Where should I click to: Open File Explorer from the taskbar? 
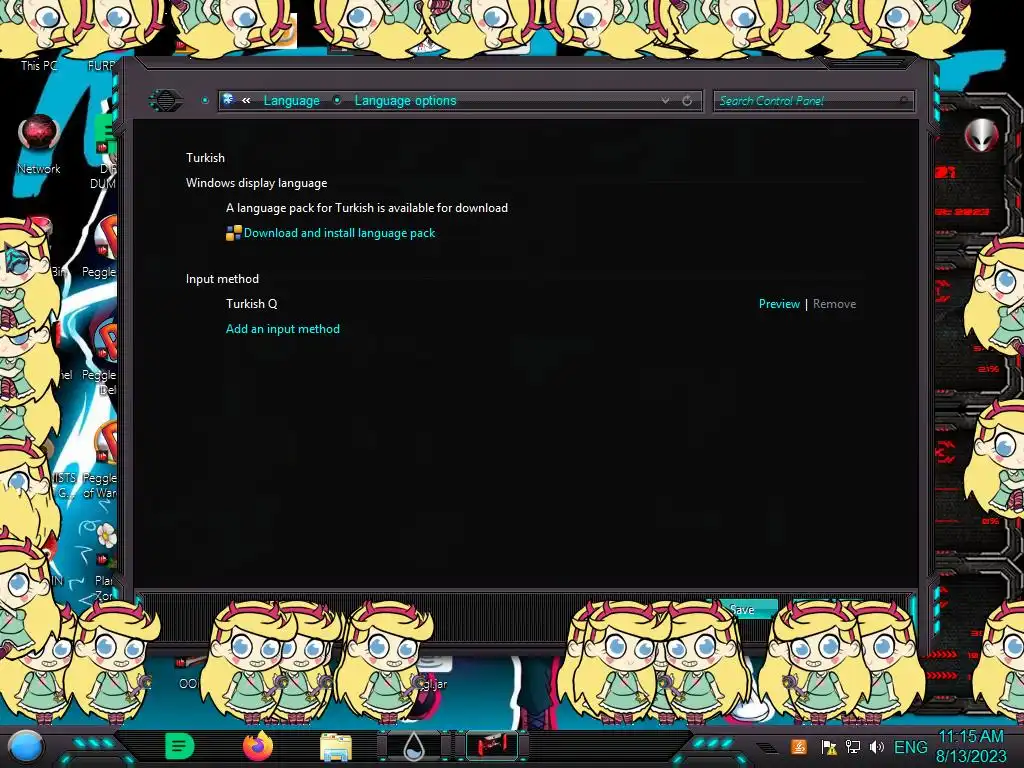(336, 747)
